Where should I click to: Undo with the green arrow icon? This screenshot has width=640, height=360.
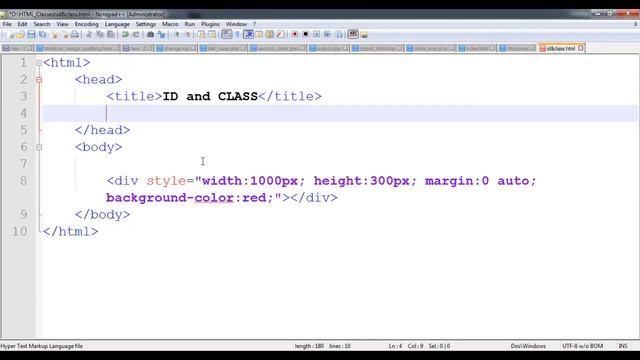coord(125,35)
